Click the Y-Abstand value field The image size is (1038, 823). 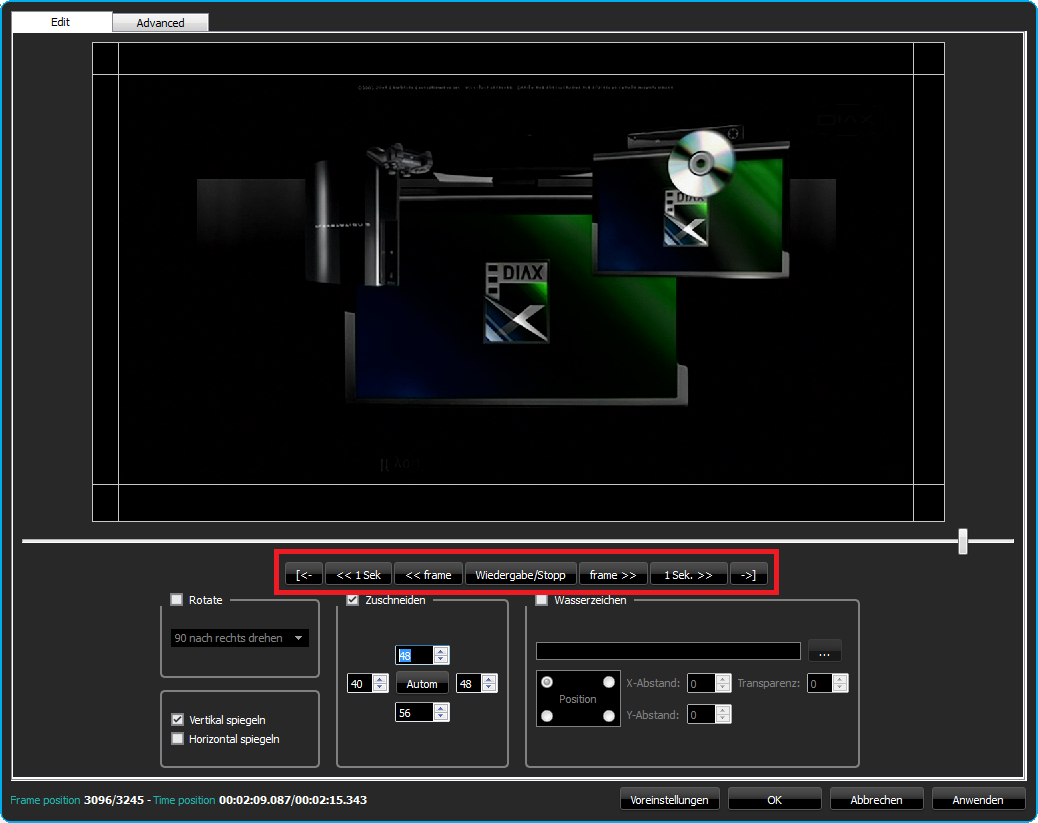[702, 714]
